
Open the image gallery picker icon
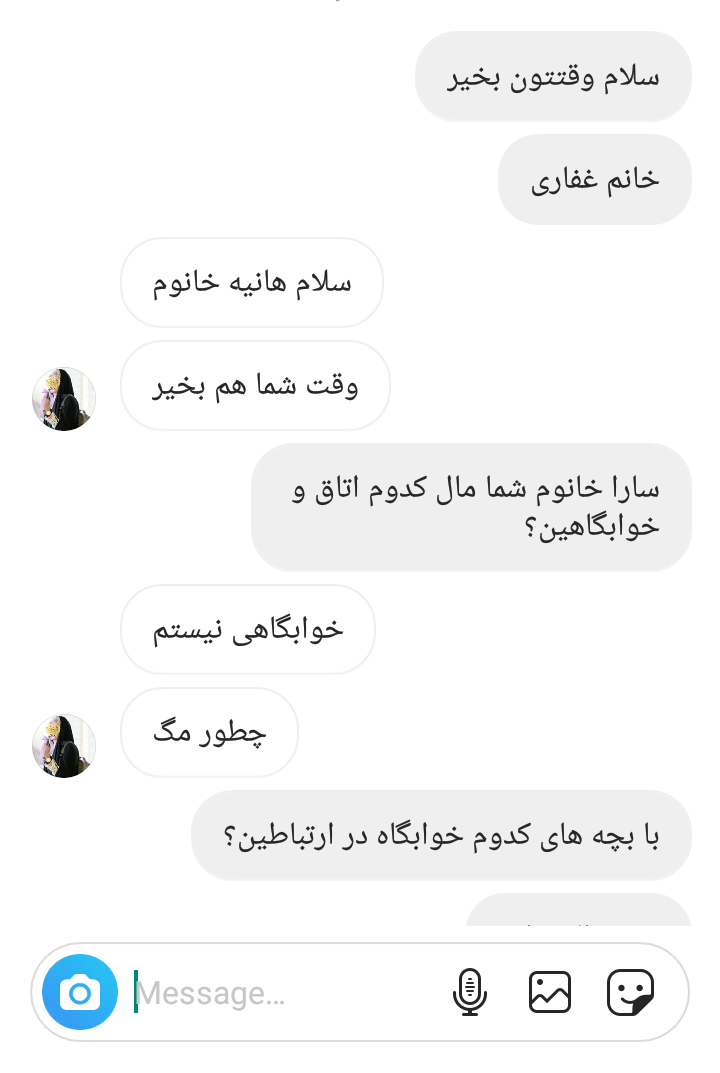tap(550, 992)
